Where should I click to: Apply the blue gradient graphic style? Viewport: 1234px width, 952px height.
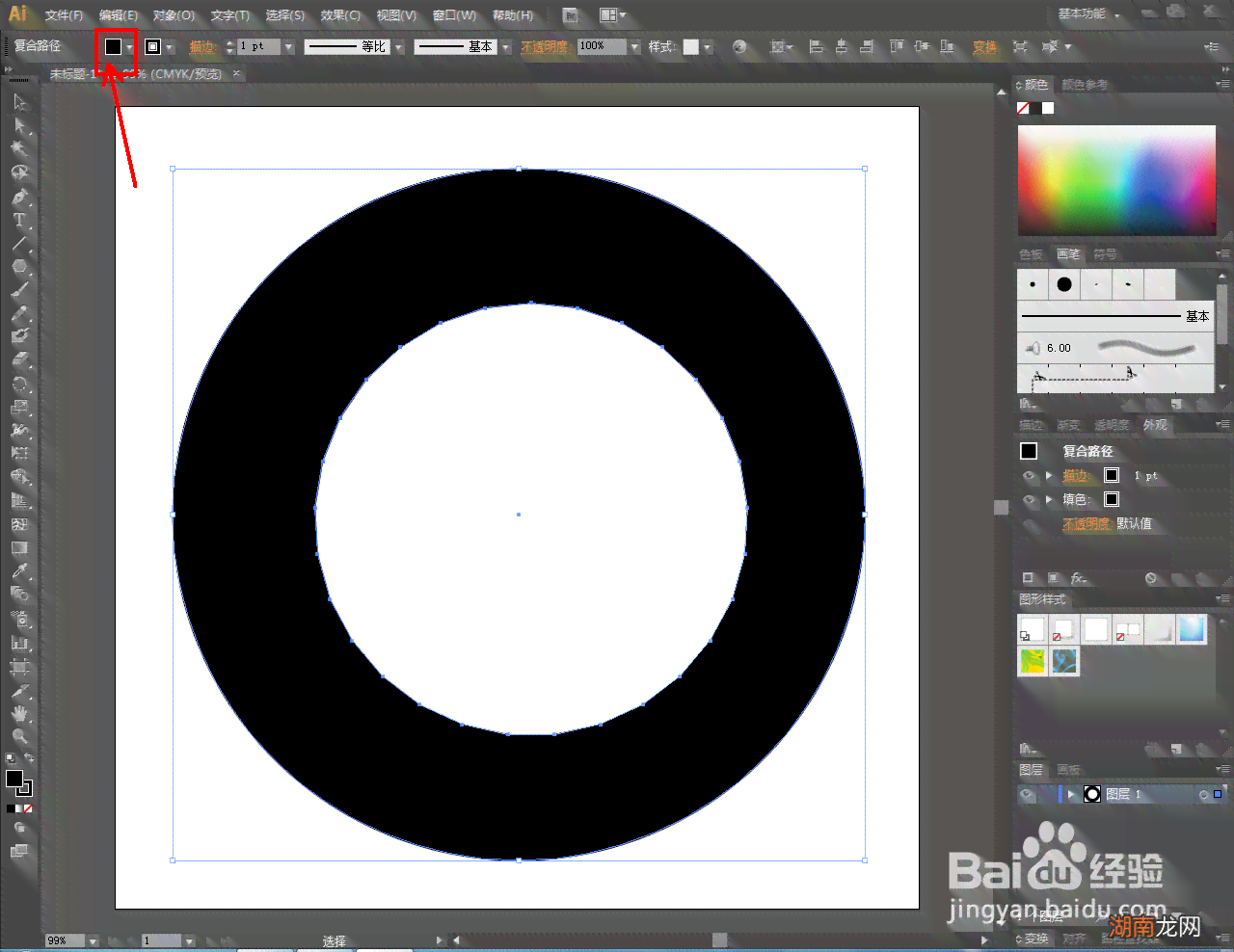[1192, 629]
